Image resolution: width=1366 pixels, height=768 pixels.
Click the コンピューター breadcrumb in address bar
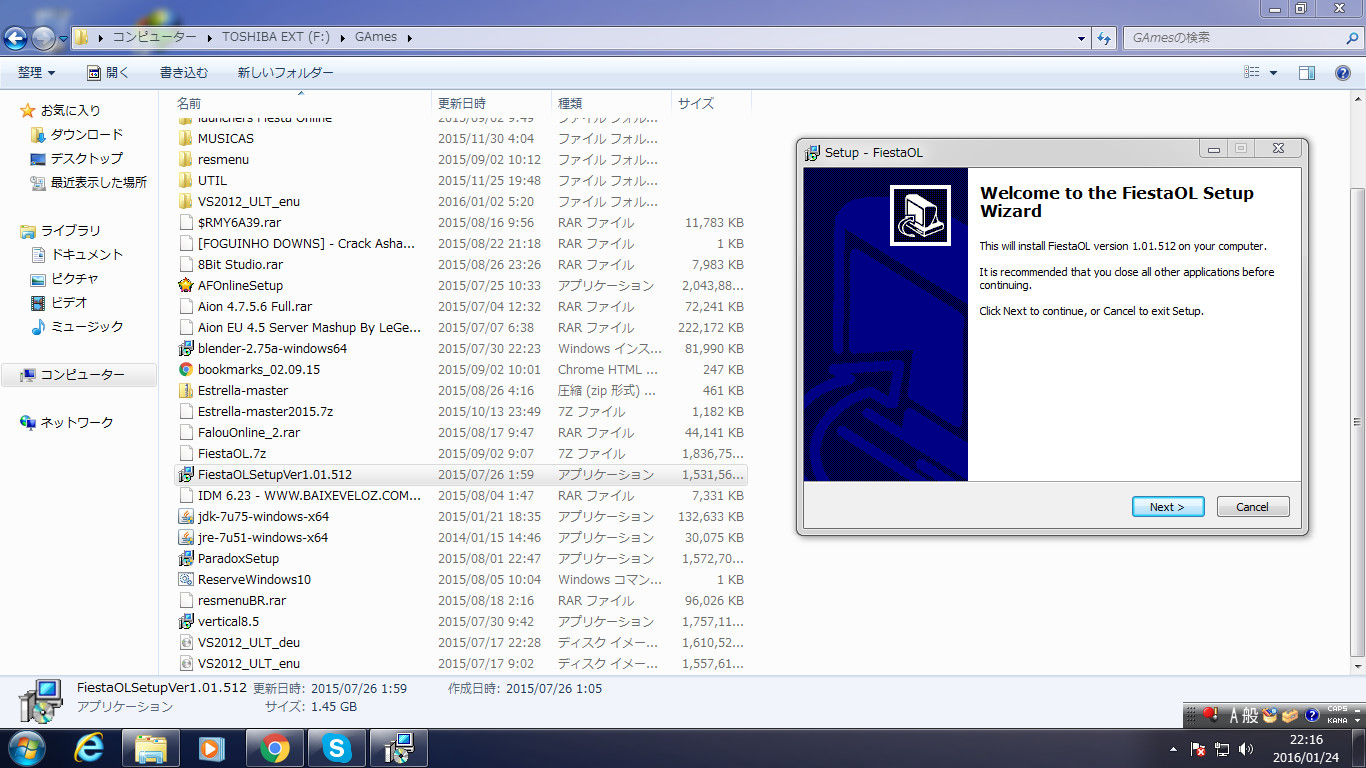click(x=154, y=37)
